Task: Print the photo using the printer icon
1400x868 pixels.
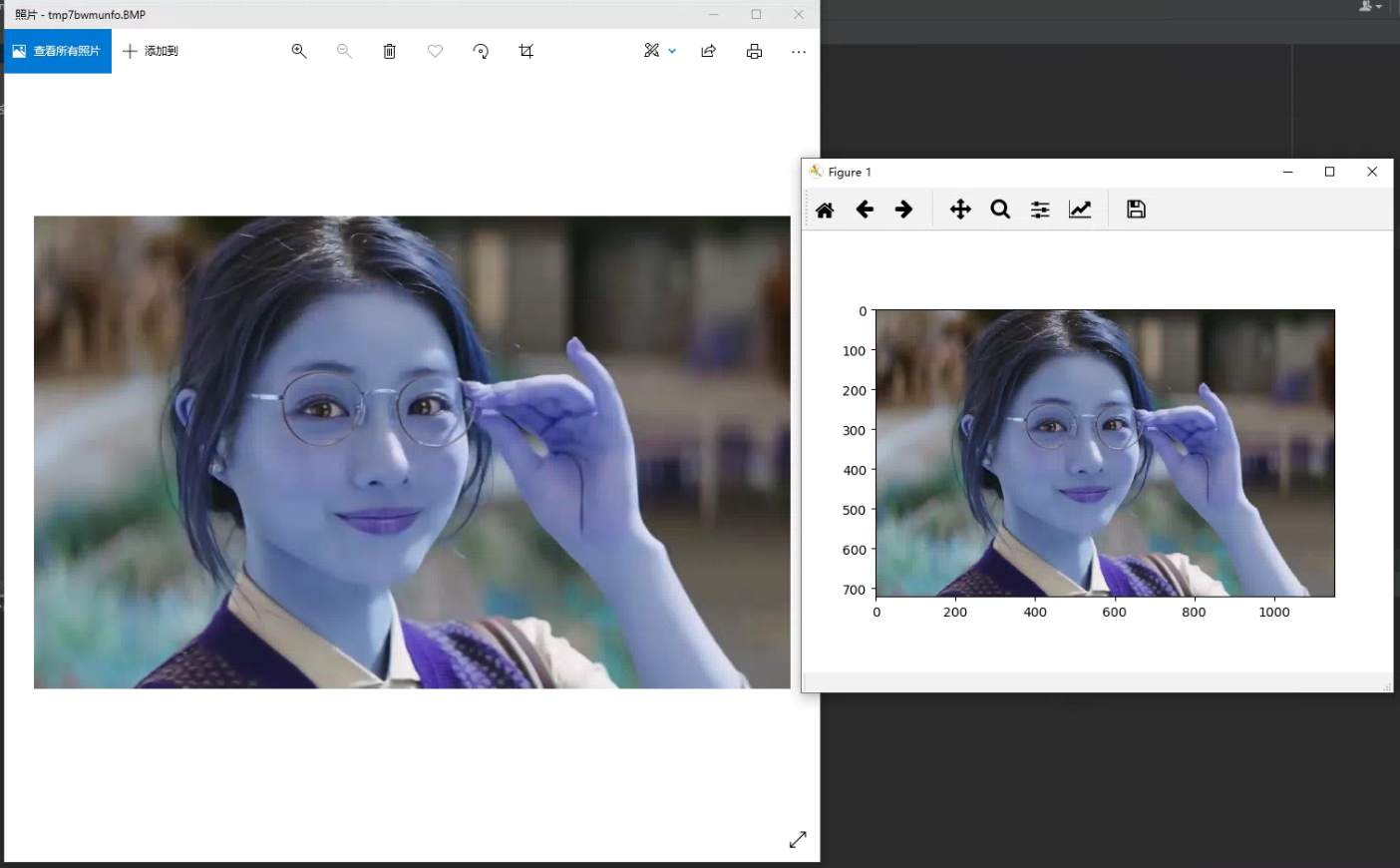Action: click(x=755, y=51)
